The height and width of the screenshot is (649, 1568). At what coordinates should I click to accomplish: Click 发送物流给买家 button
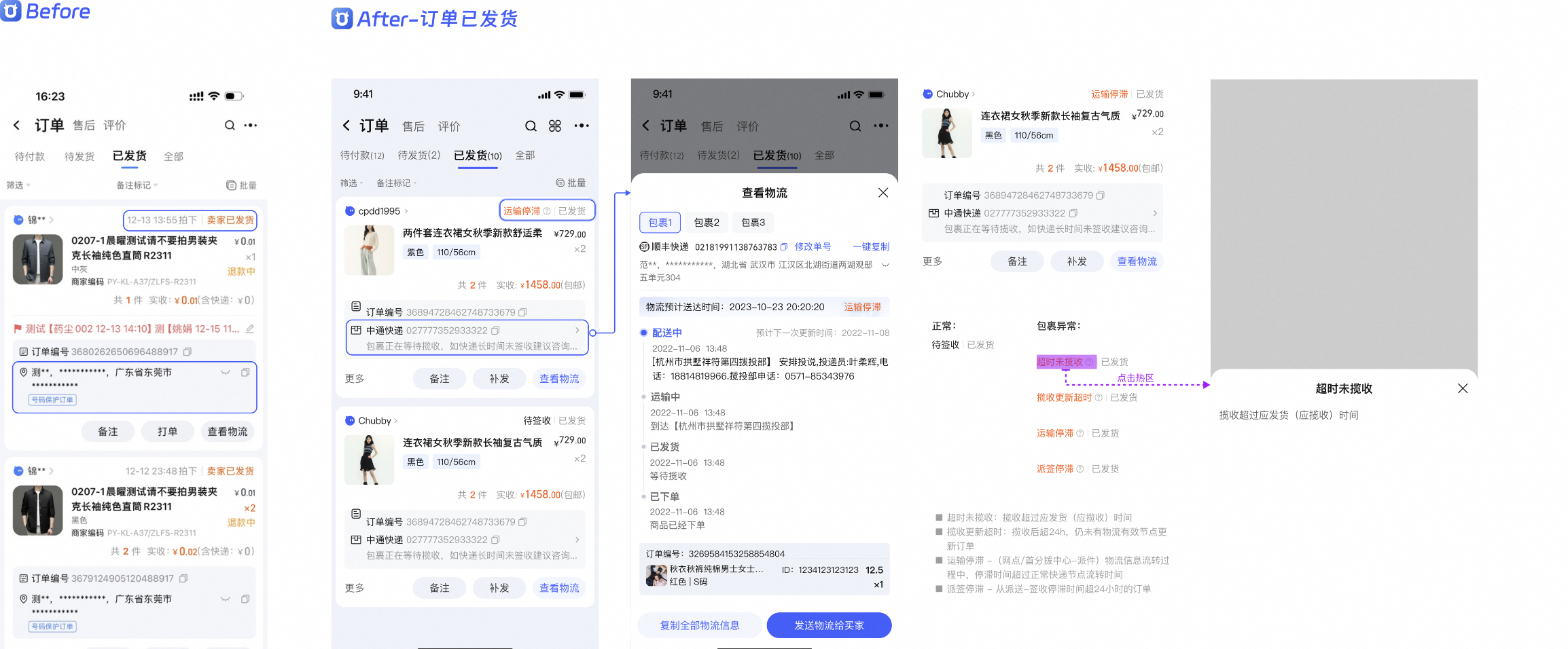829,625
